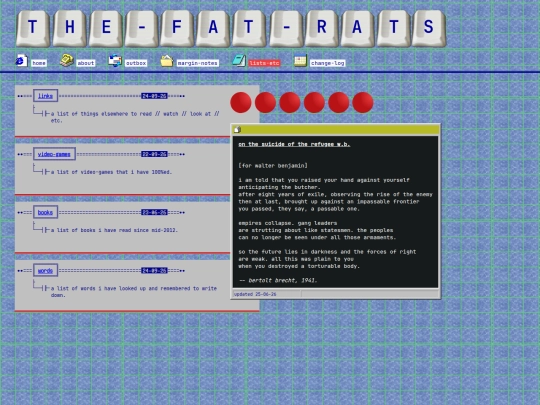Navigate to margin-notes
540x405 pixels.
click(x=197, y=63)
